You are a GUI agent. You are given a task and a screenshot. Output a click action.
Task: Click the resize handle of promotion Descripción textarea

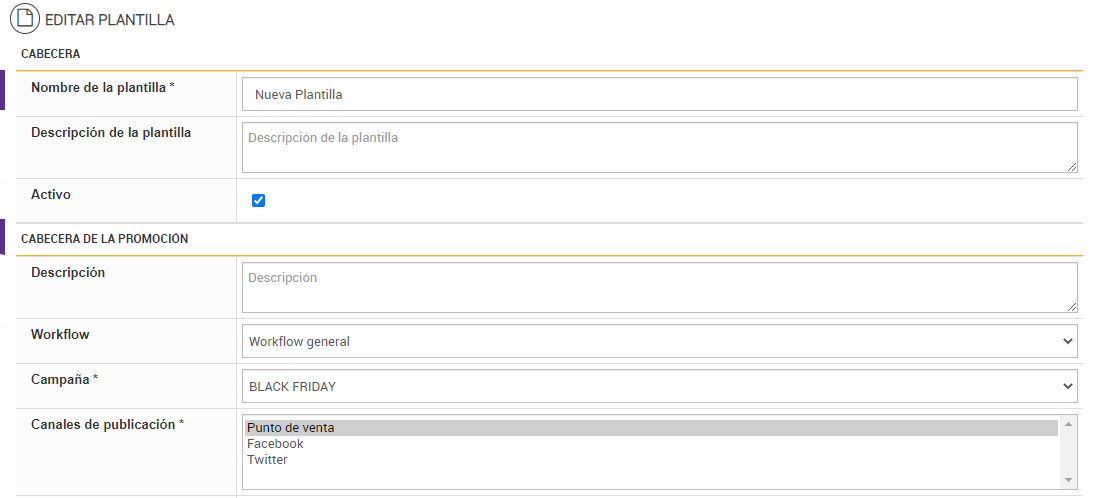pyautogui.click(x=1072, y=307)
